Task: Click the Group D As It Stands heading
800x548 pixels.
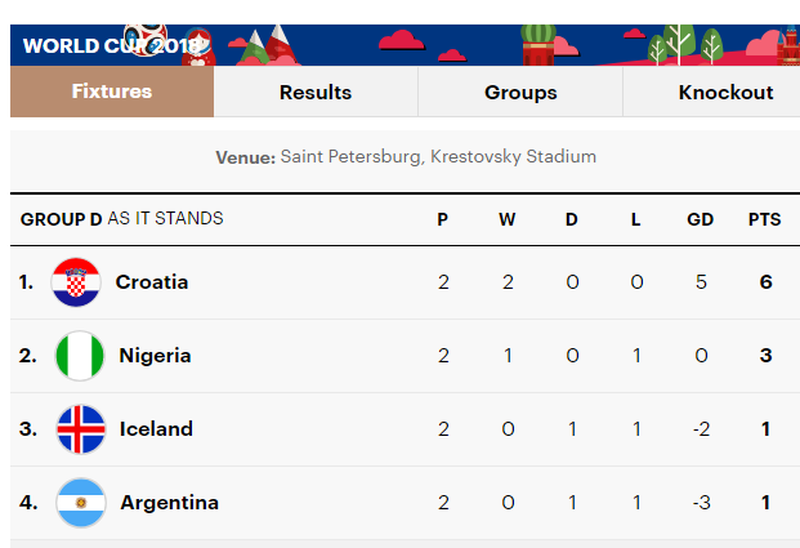Action: (x=122, y=219)
